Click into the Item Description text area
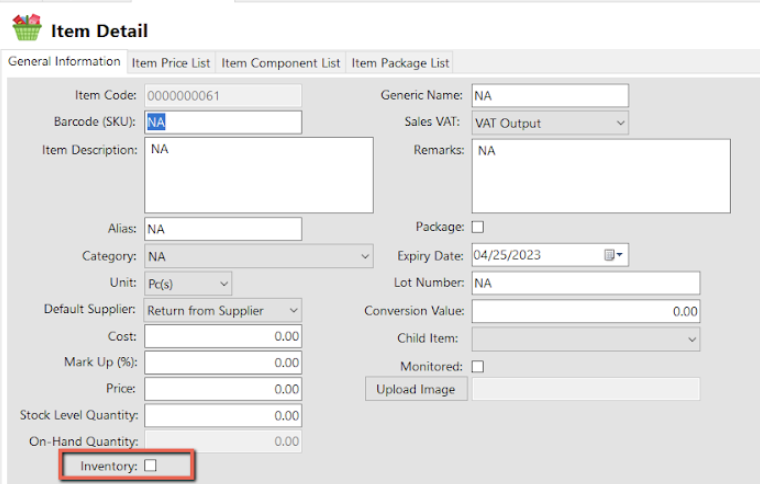Image resolution: width=760 pixels, height=484 pixels. click(x=259, y=175)
